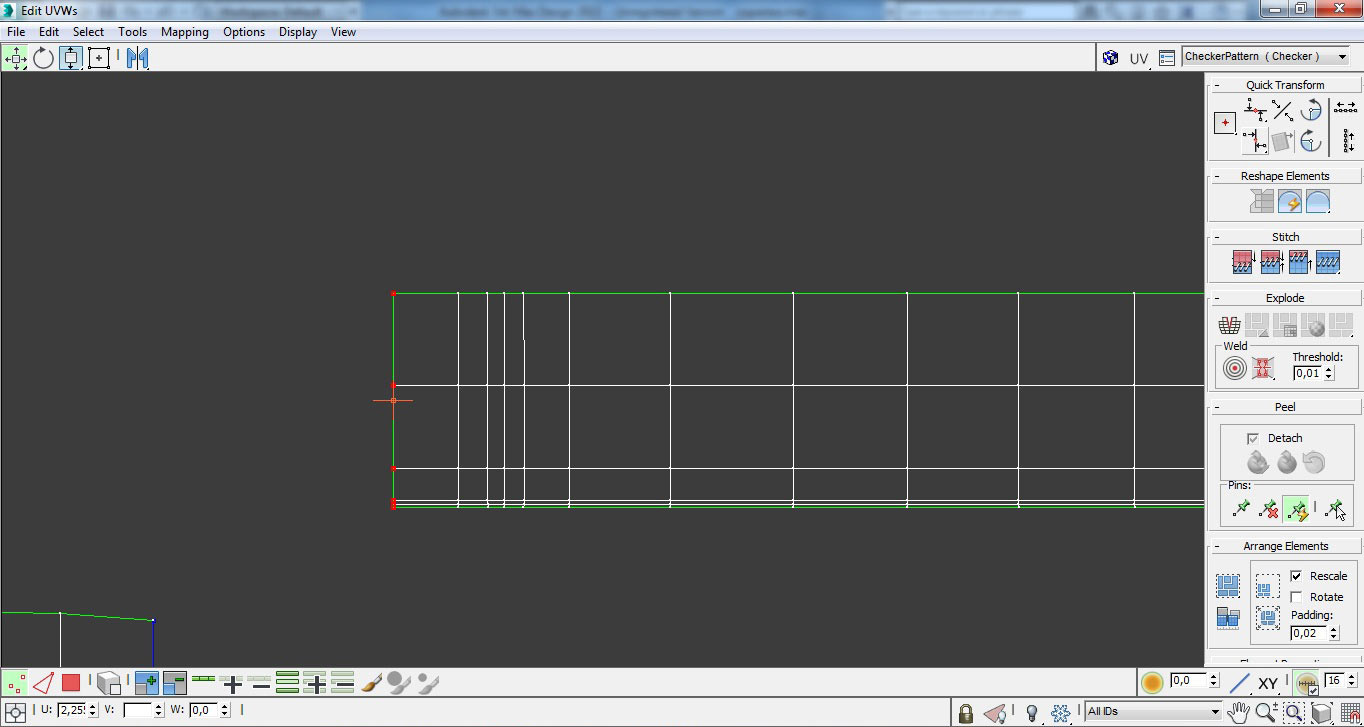Click the Stitch rollout header

[1284, 237]
